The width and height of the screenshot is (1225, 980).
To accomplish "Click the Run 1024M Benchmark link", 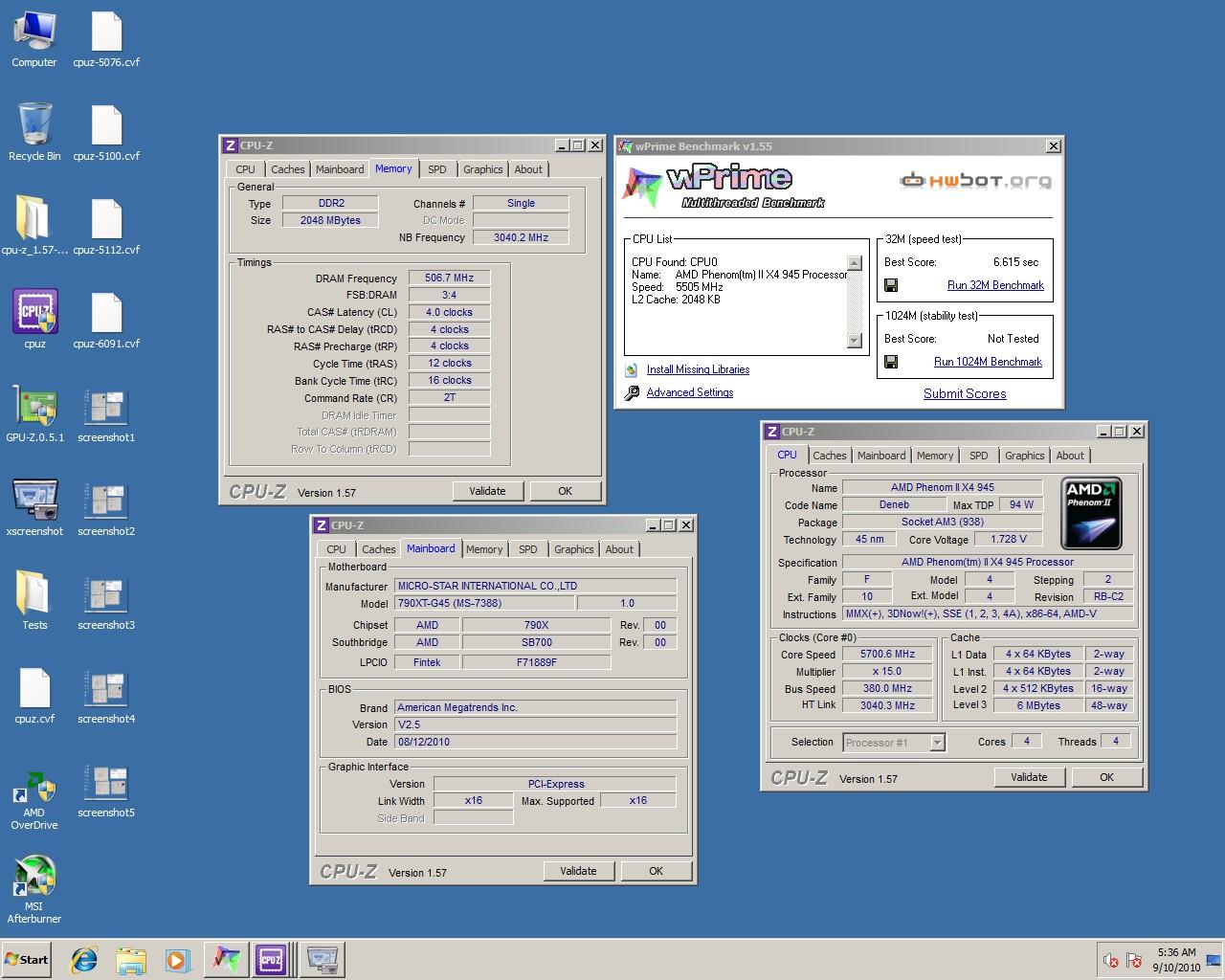I will point(988,362).
